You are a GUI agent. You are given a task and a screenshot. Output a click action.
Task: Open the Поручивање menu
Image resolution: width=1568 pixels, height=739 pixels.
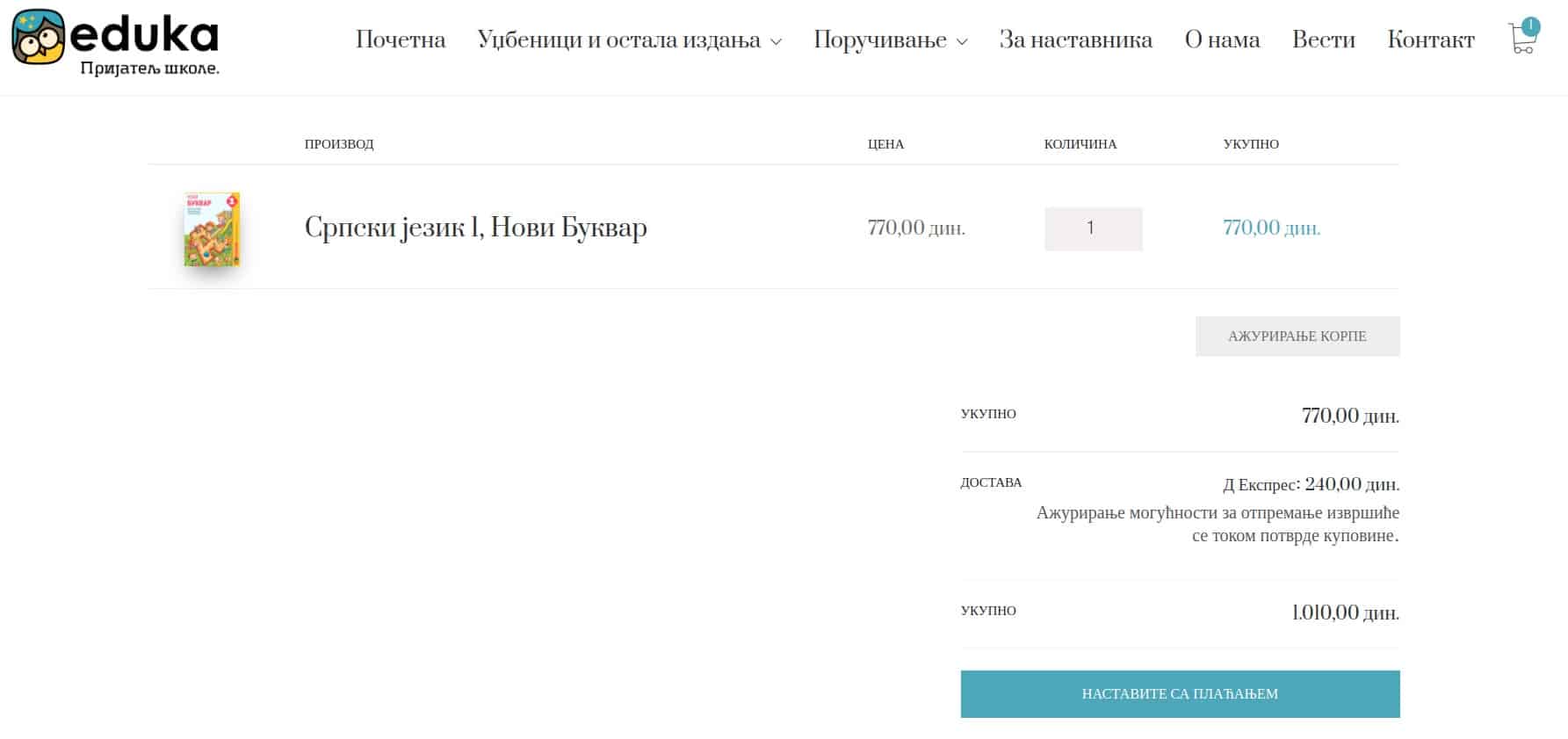point(880,40)
